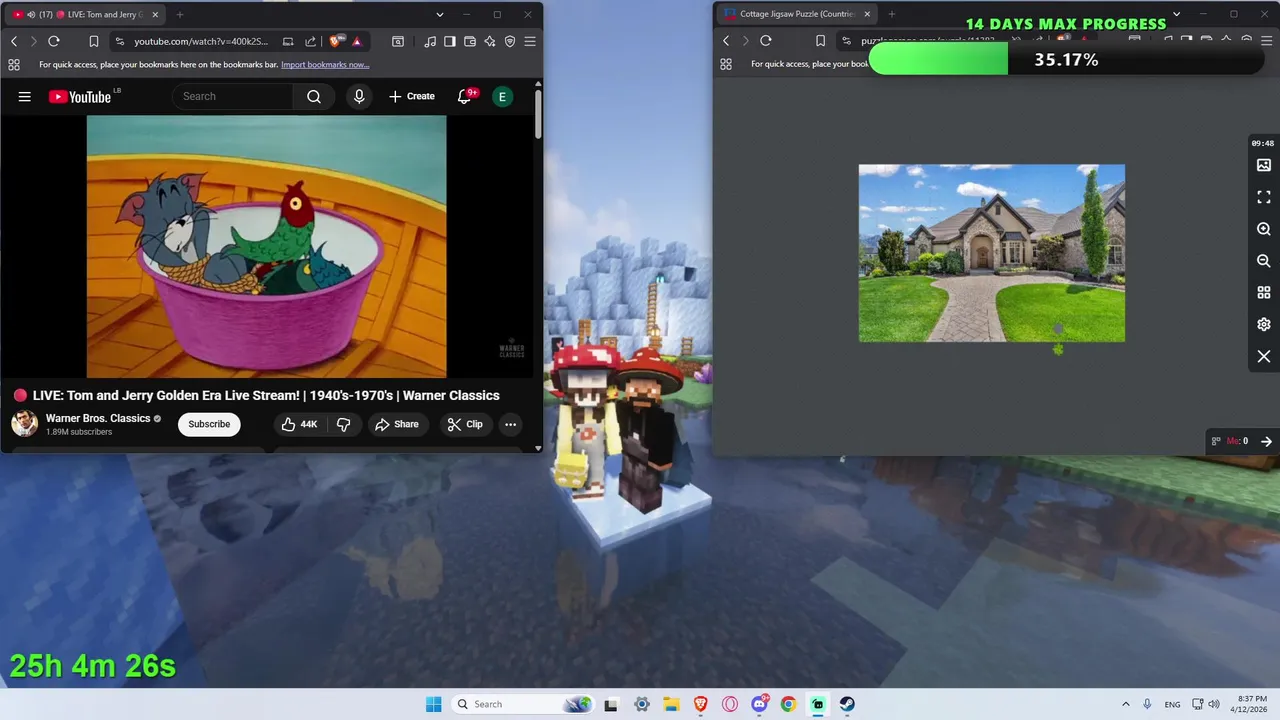Click the arrow next to the Mc: 0 counter
1280x720 pixels.
1266,441
